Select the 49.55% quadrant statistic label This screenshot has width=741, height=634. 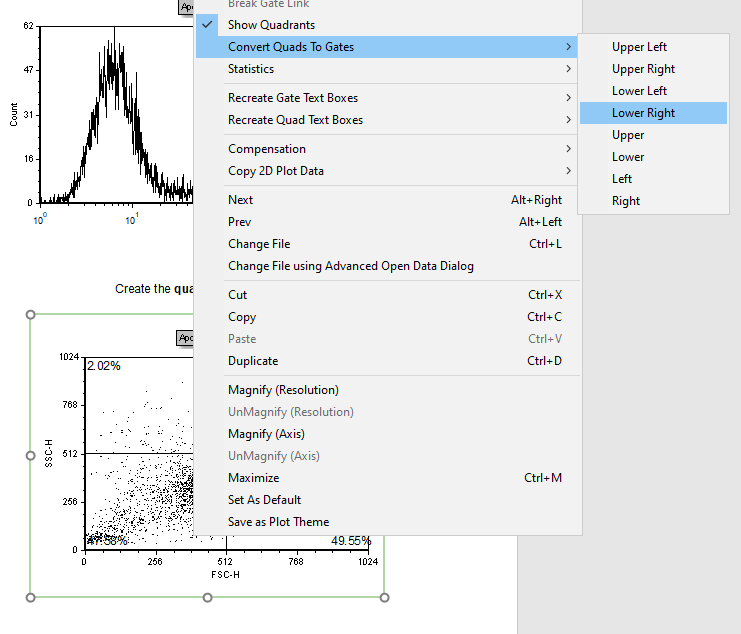[351, 540]
